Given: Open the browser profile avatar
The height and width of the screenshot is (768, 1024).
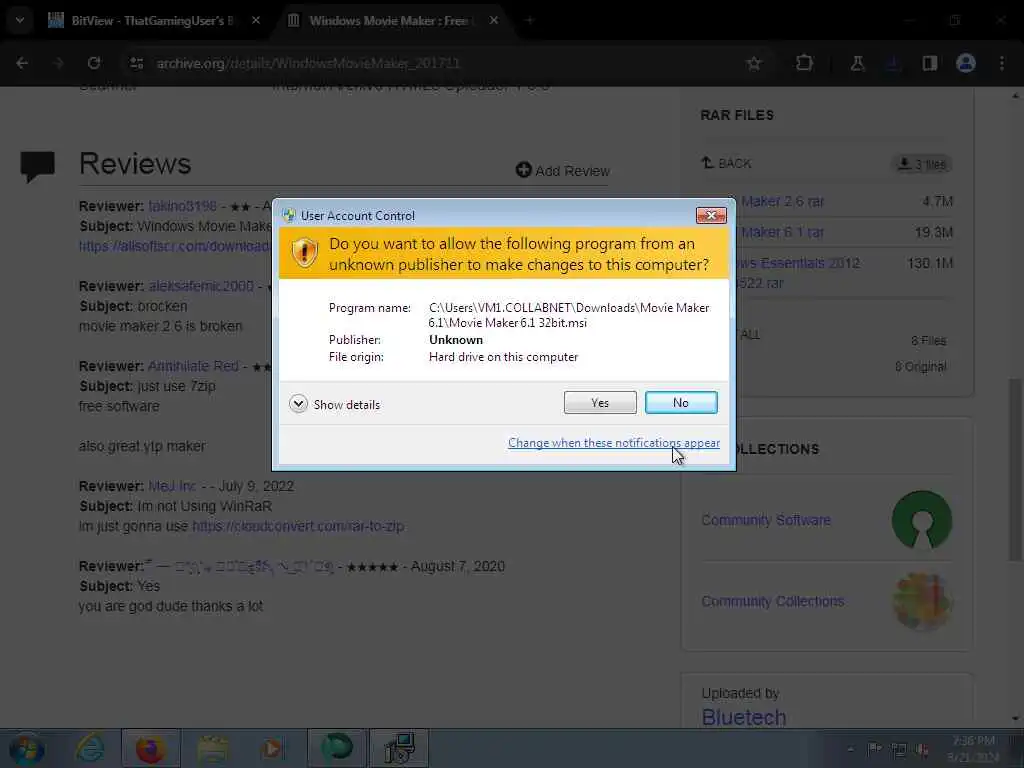Looking at the screenshot, I should [966, 63].
